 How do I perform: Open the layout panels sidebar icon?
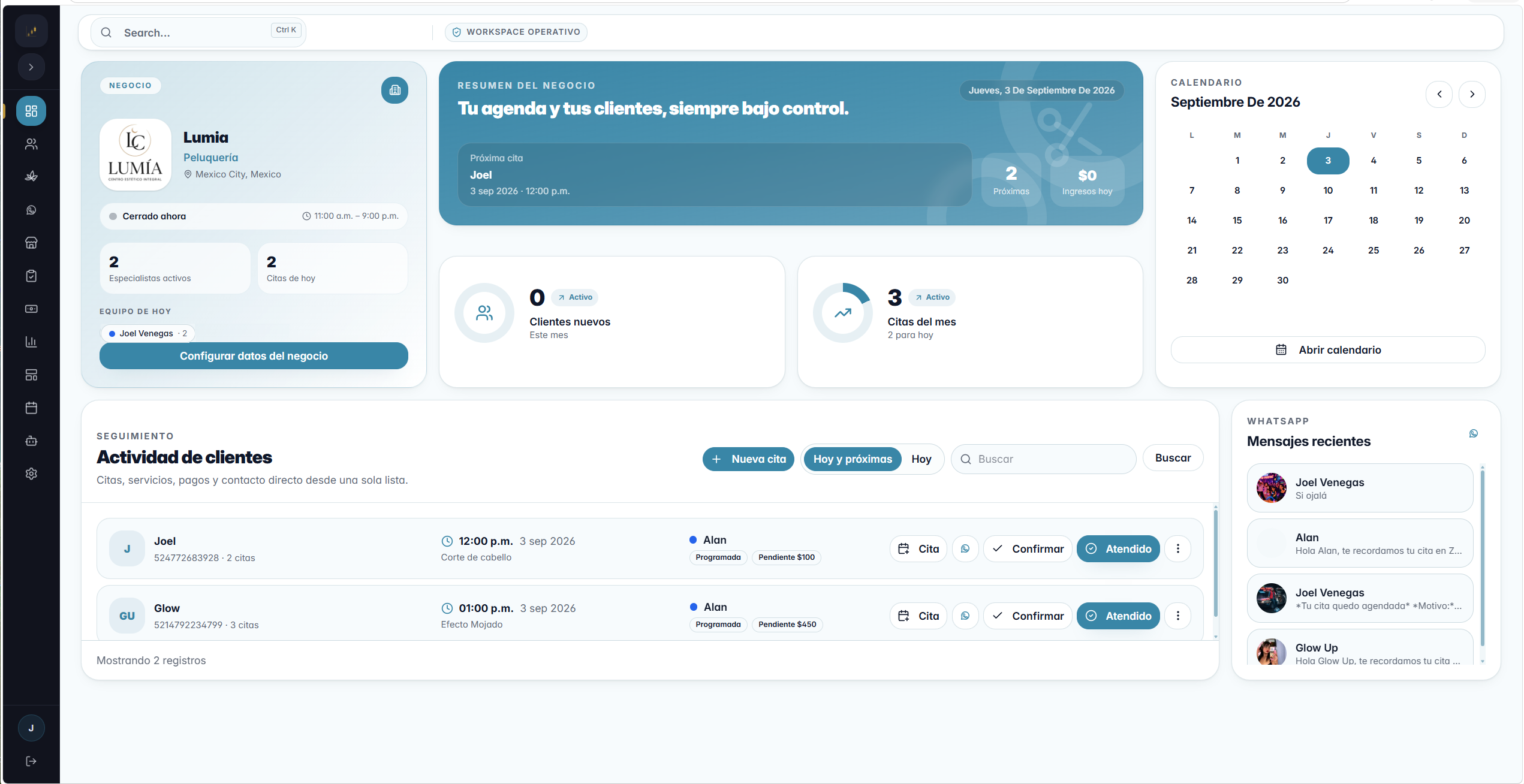point(31,375)
